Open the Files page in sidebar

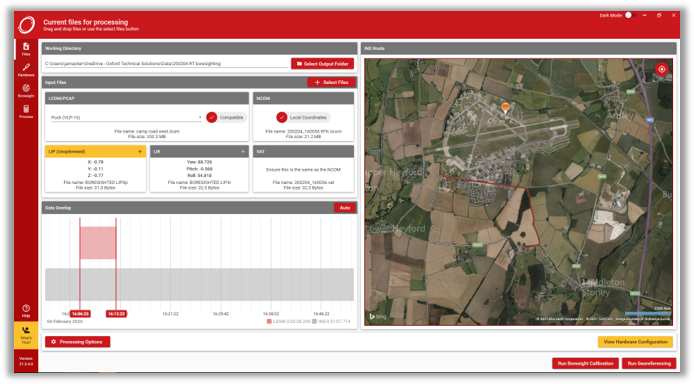click(x=26, y=49)
